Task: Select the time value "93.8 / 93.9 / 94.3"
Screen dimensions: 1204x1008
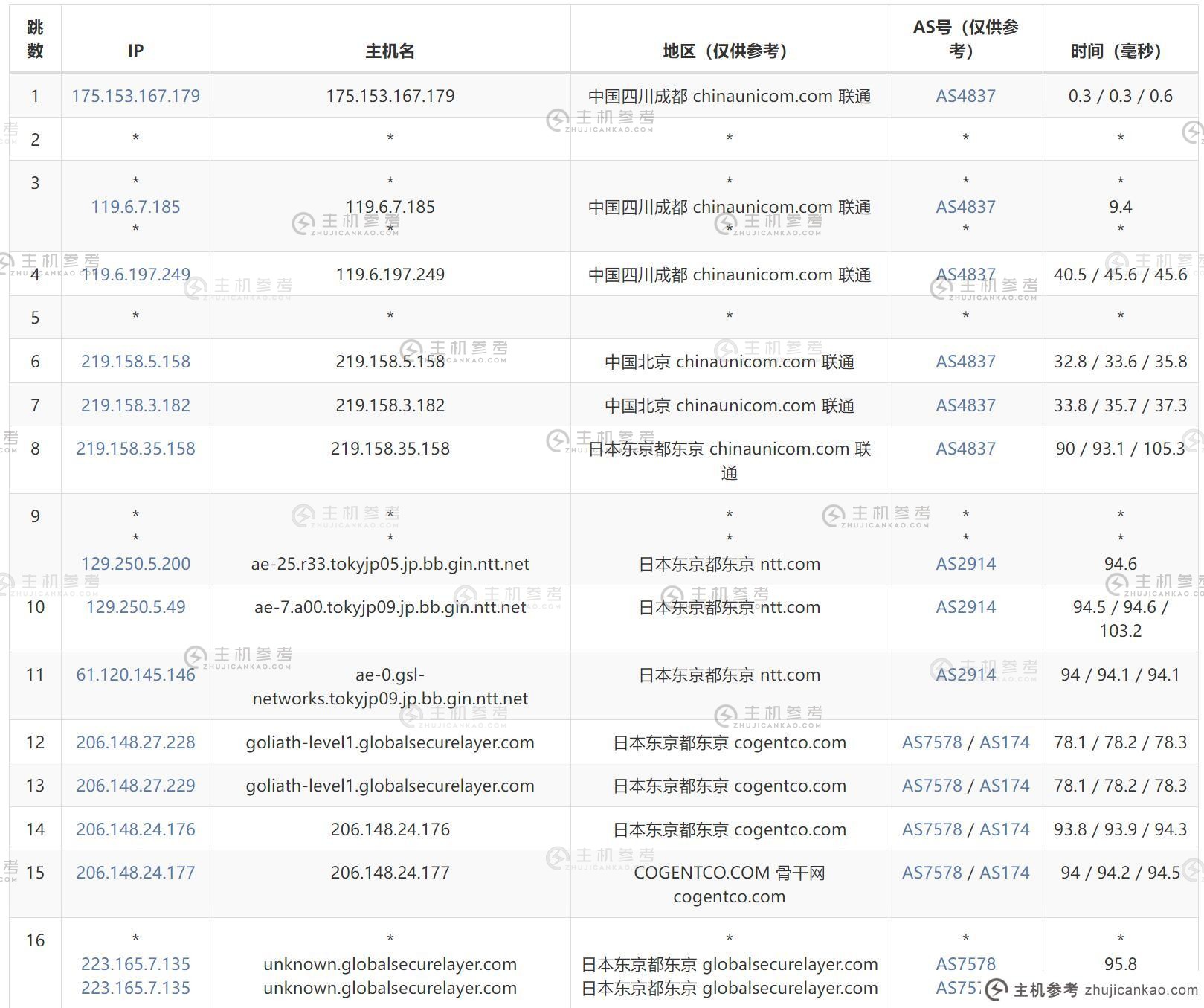Action: 1120,829
